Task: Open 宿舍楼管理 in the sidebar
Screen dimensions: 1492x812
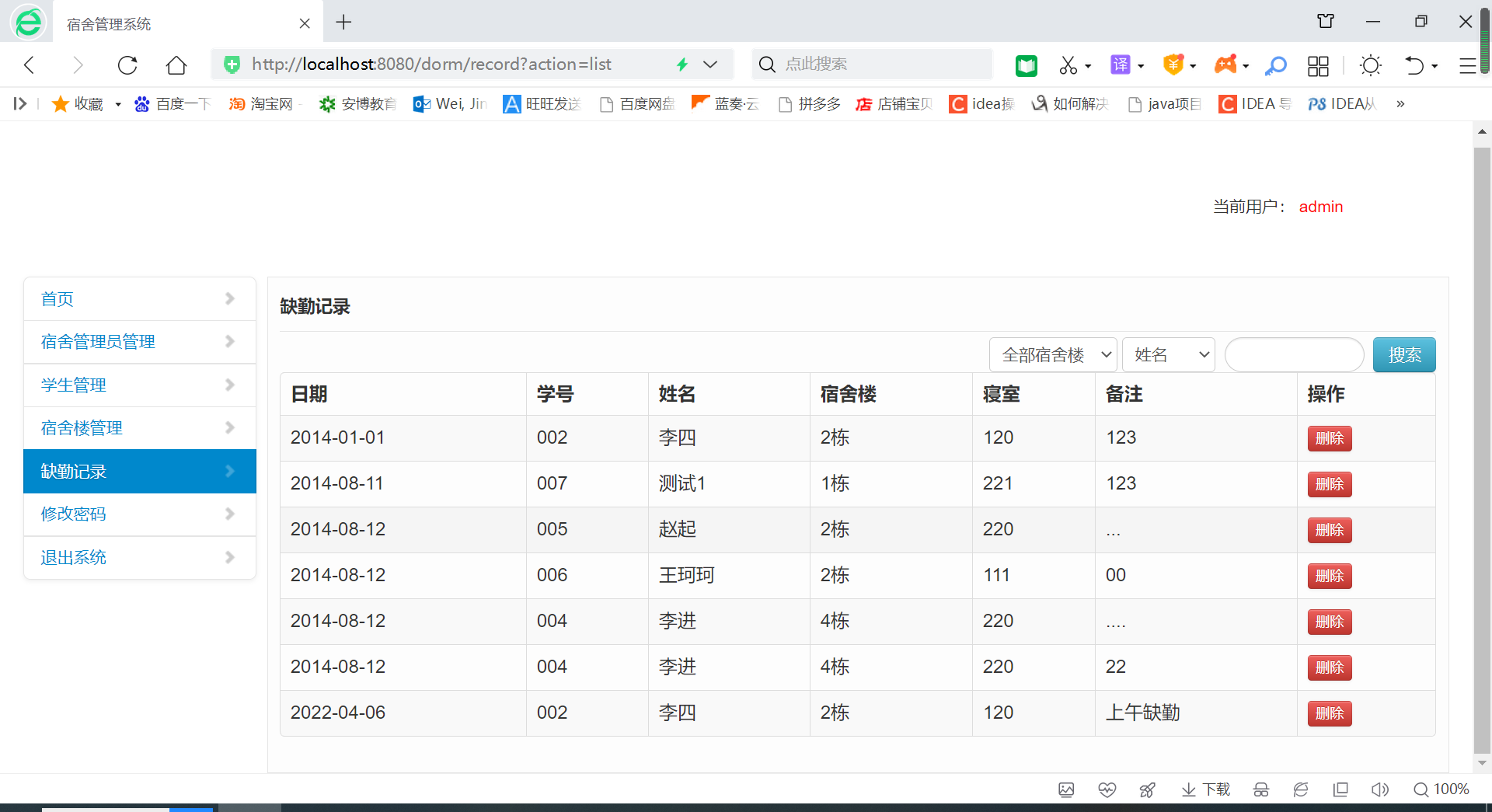Action: coord(140,428)
